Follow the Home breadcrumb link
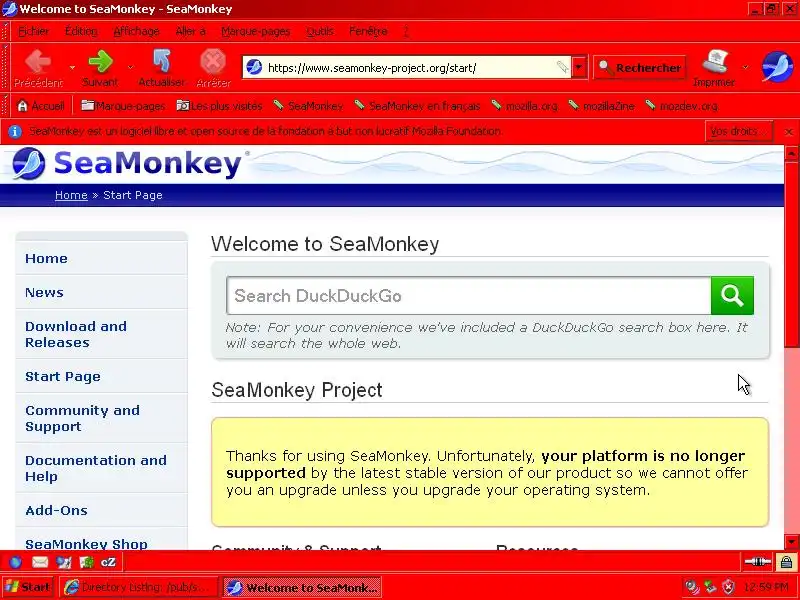 (71, 195)
